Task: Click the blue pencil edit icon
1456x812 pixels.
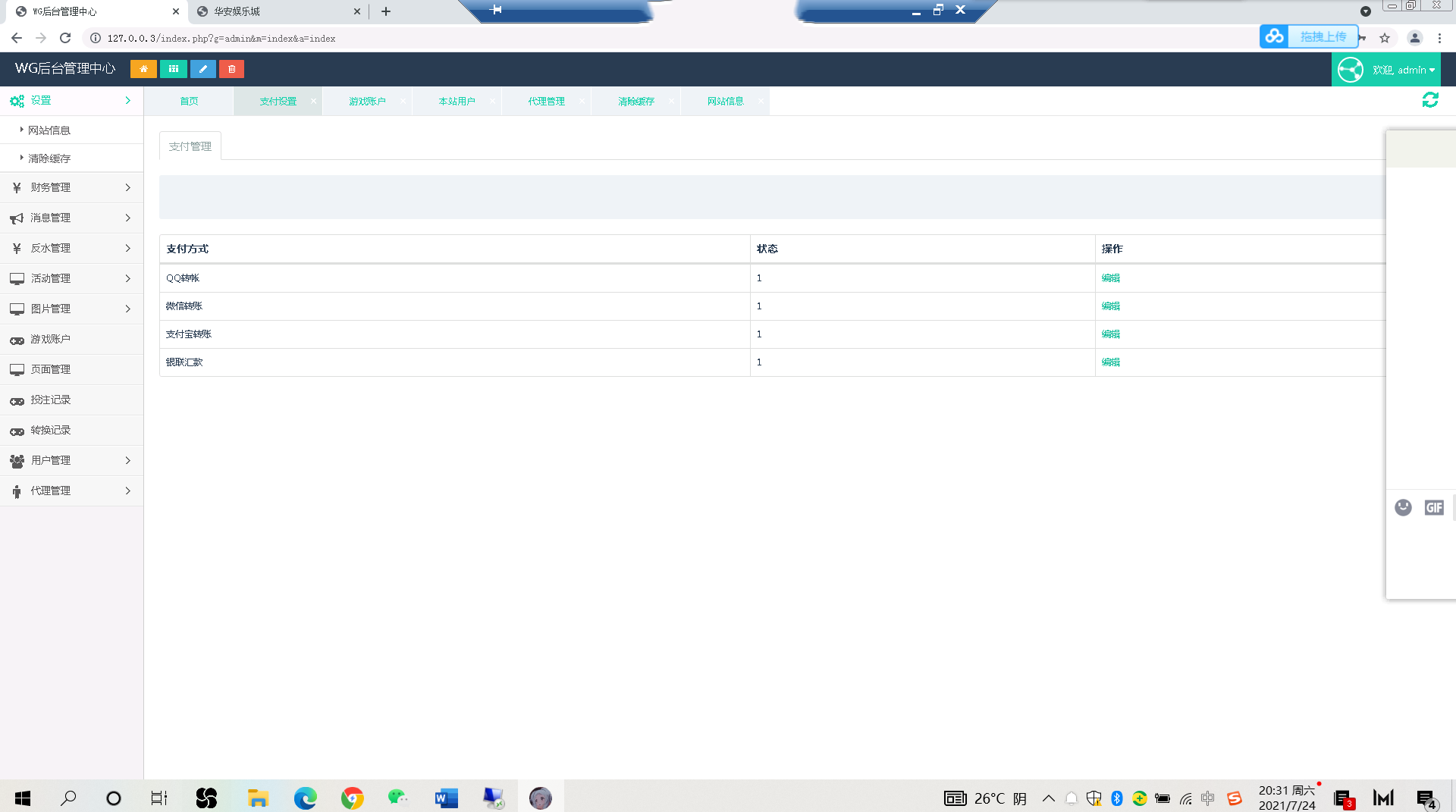Action: [x=202, y=69]
